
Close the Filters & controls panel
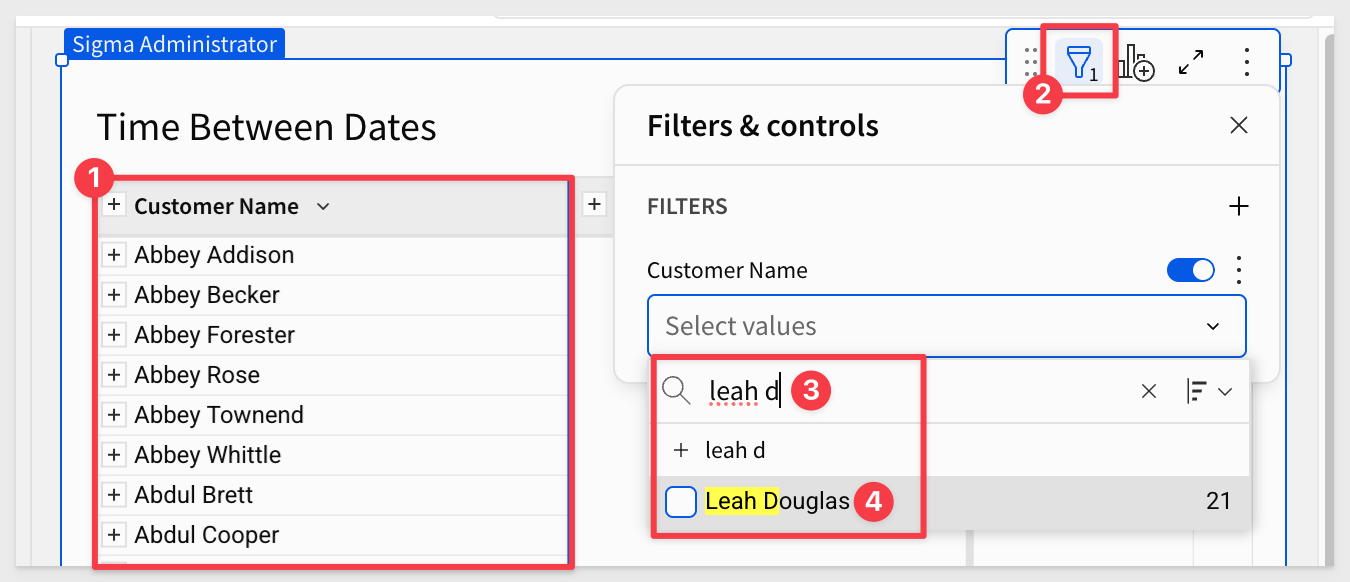pyautogui.click(x=1238, y=126)
